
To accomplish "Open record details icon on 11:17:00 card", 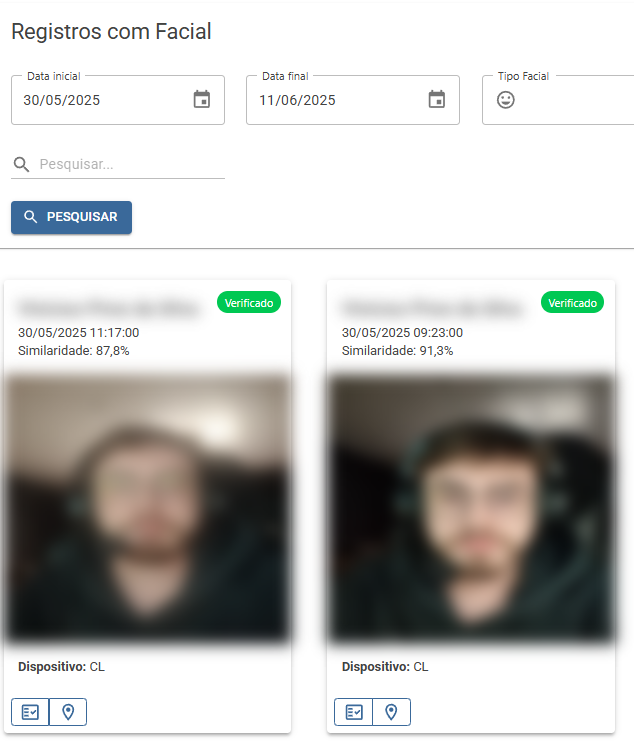I will click(30, 712).
